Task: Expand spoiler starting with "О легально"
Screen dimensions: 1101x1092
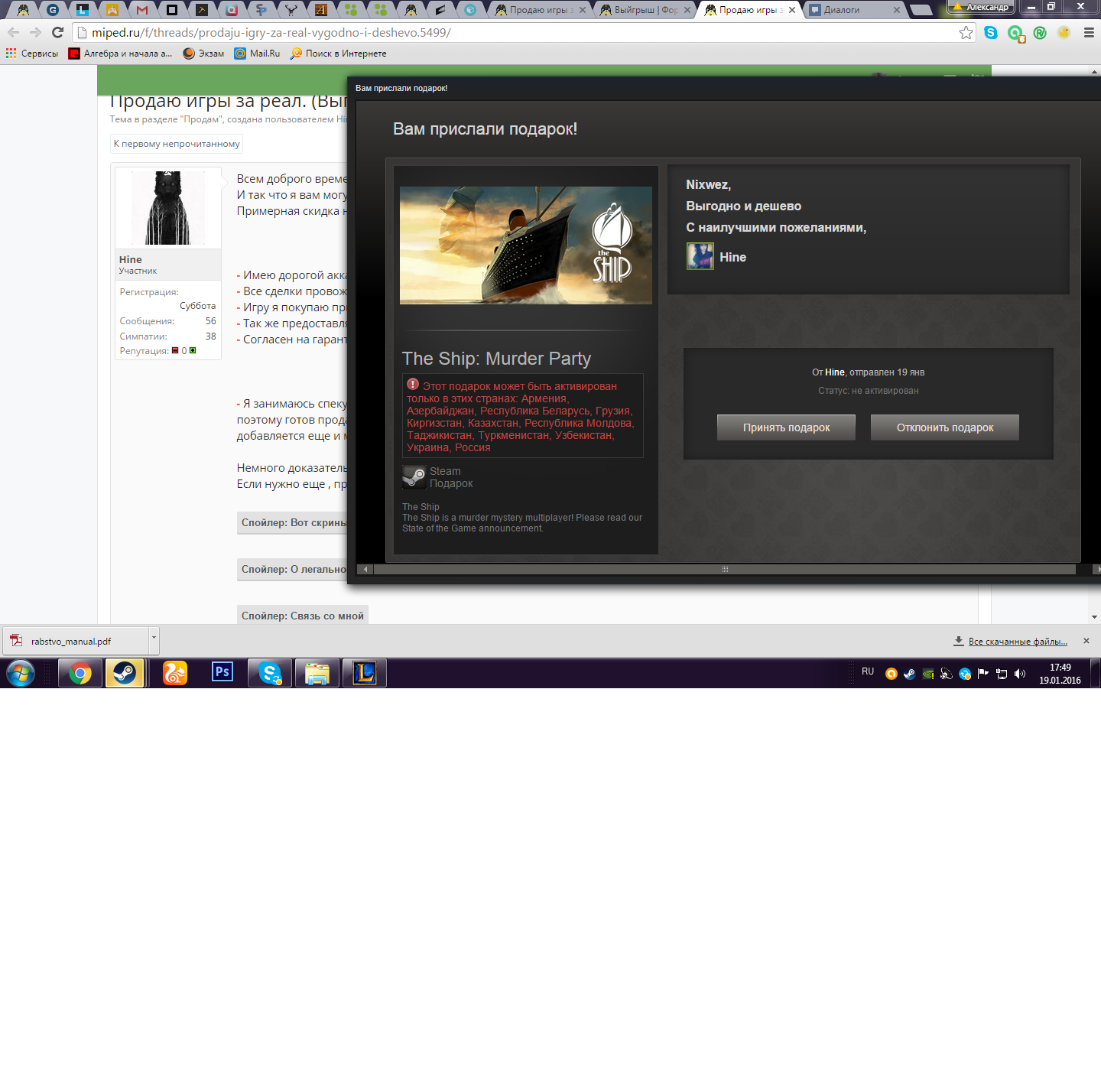Action: click(x=293, y=569)
